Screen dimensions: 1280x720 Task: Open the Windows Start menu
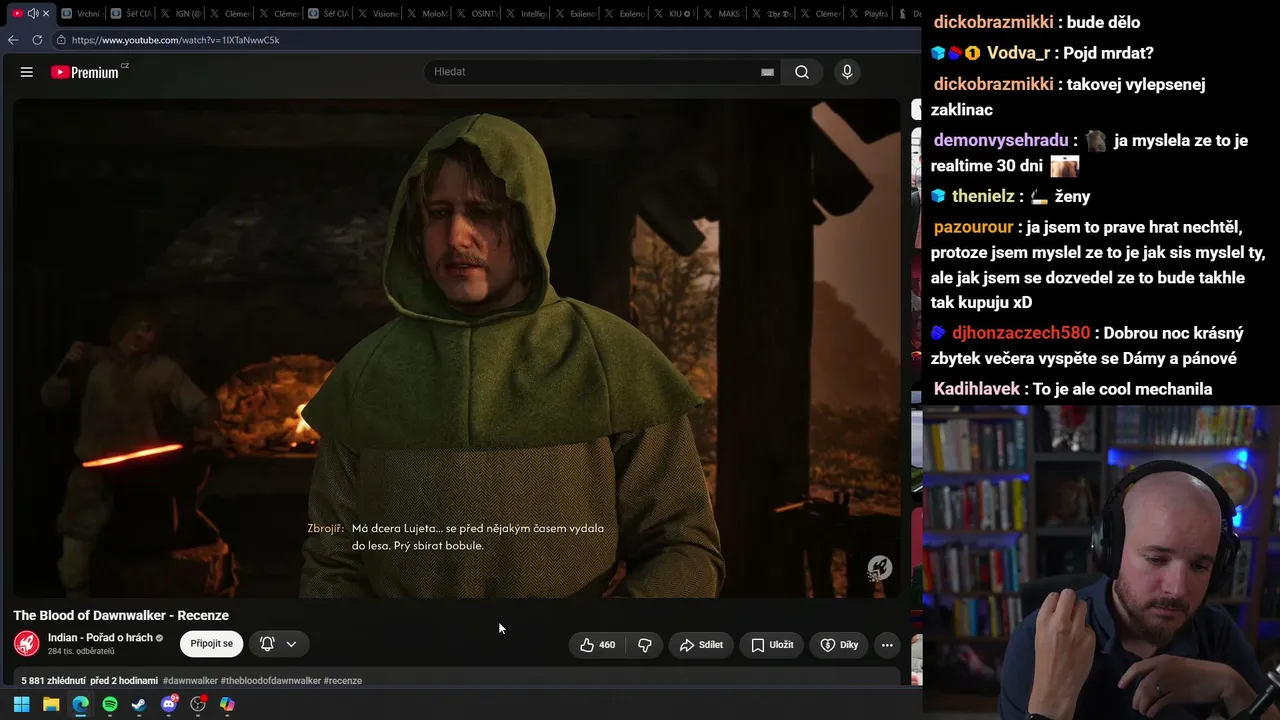coord(21,704)
